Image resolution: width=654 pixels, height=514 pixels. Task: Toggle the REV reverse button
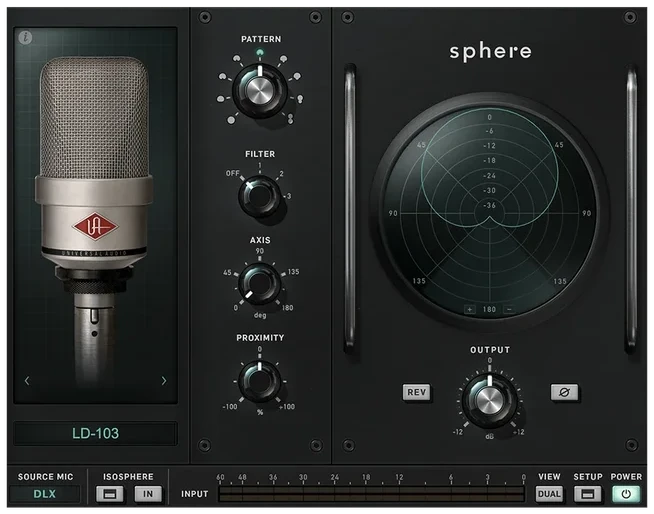click(x=417, y=392)
